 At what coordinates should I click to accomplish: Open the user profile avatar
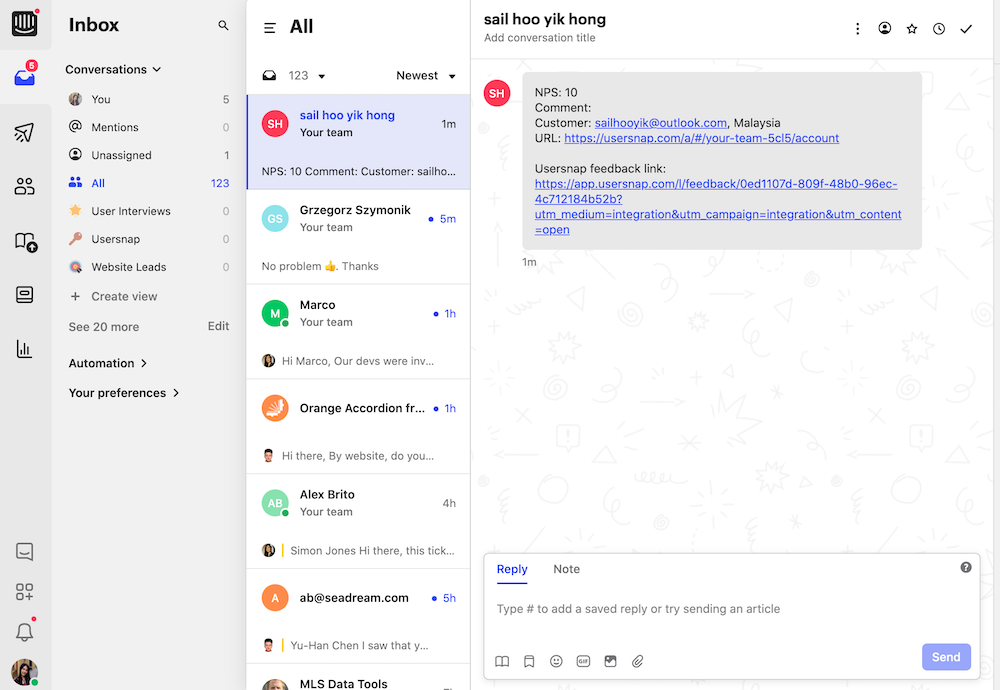(x=24, y=672)
